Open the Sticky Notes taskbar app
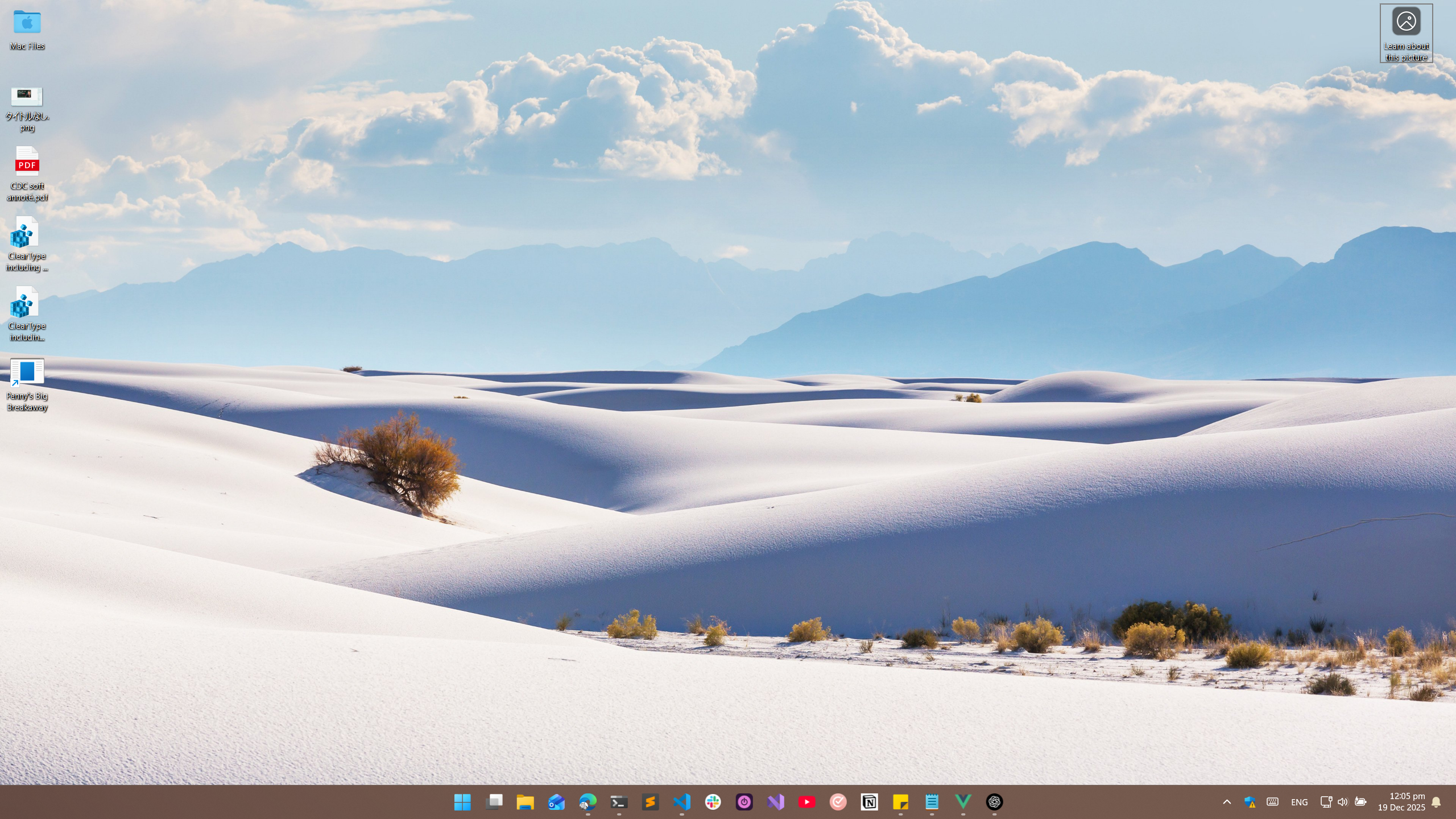 tap(900, 802)
